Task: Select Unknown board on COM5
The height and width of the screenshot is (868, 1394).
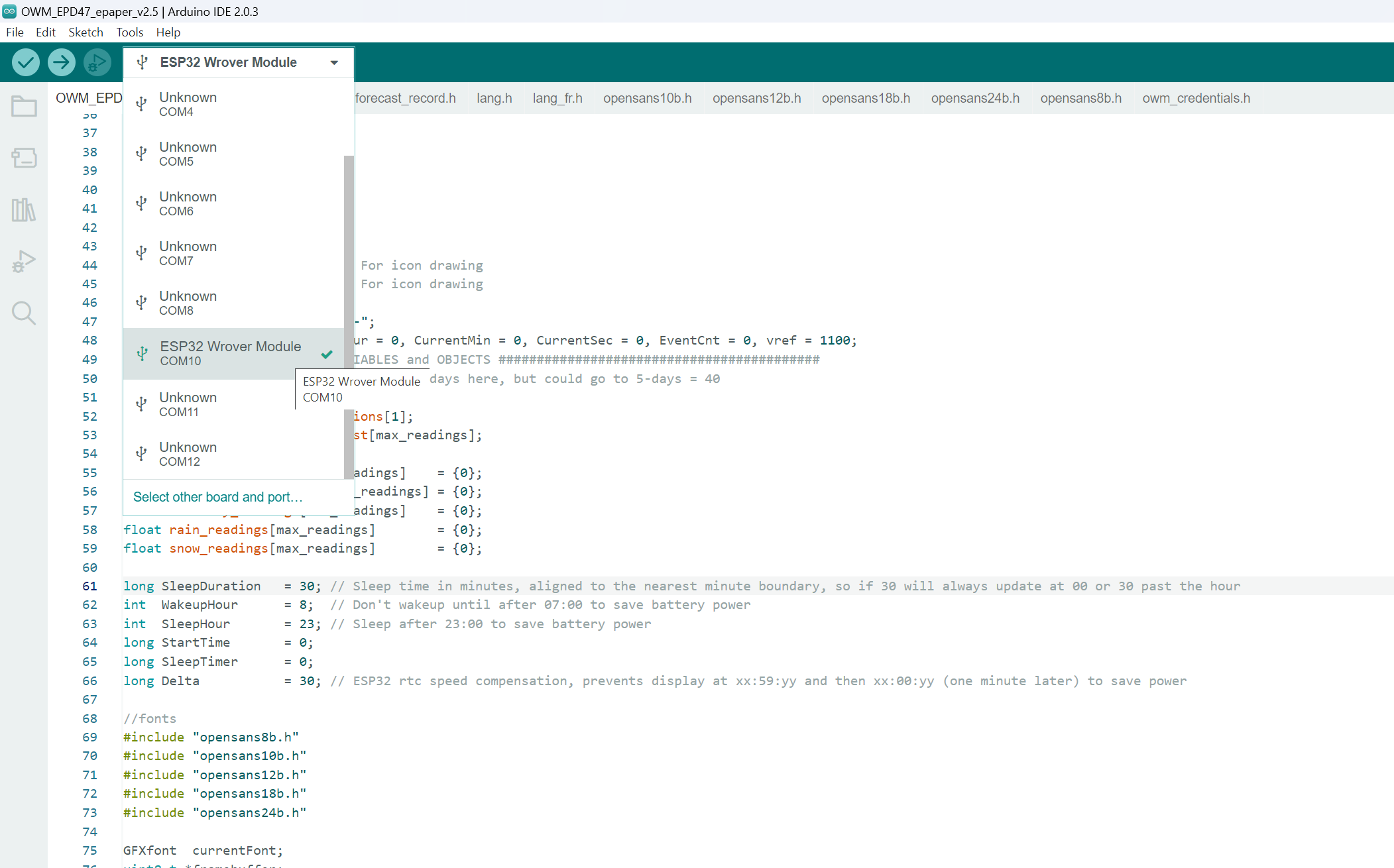Action: 233,153
